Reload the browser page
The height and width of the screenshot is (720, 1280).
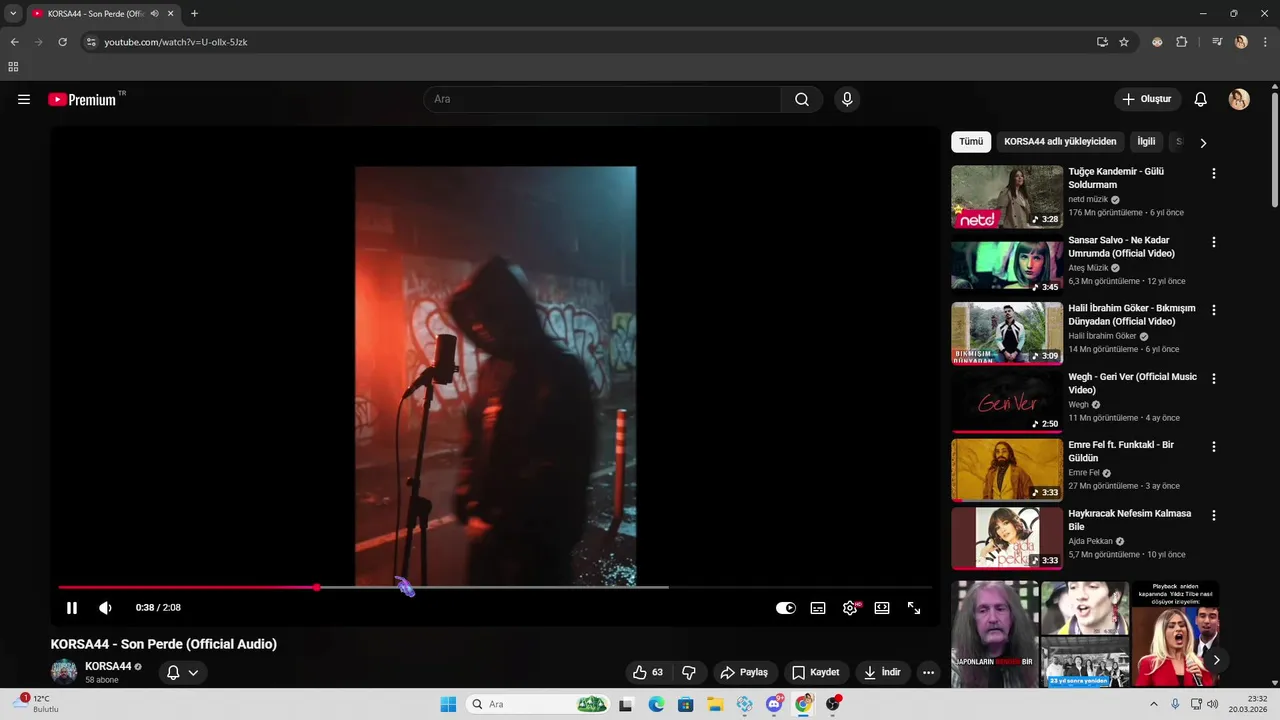[62, 42]
